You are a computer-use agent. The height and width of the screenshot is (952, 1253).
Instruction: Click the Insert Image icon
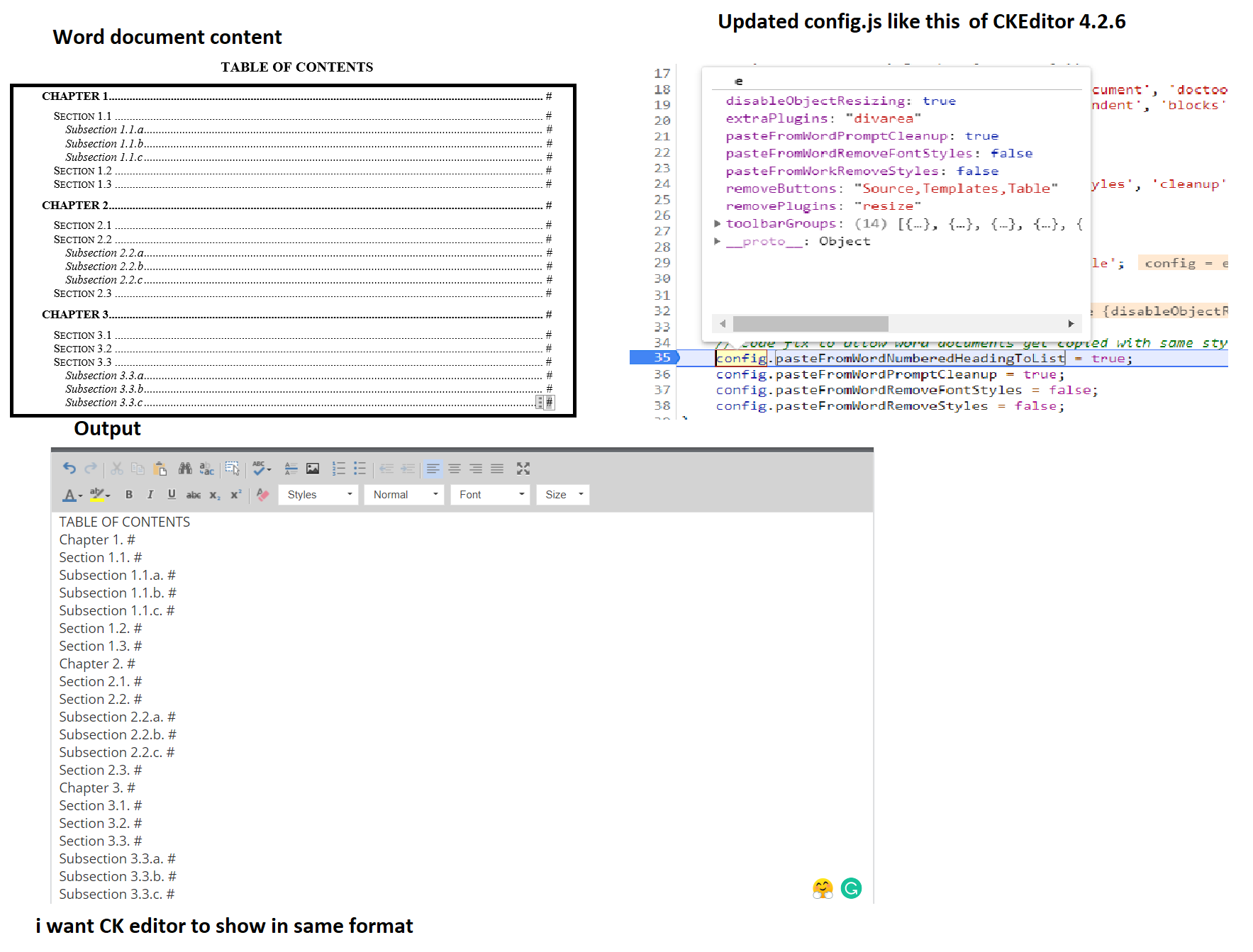pos(313,469)
